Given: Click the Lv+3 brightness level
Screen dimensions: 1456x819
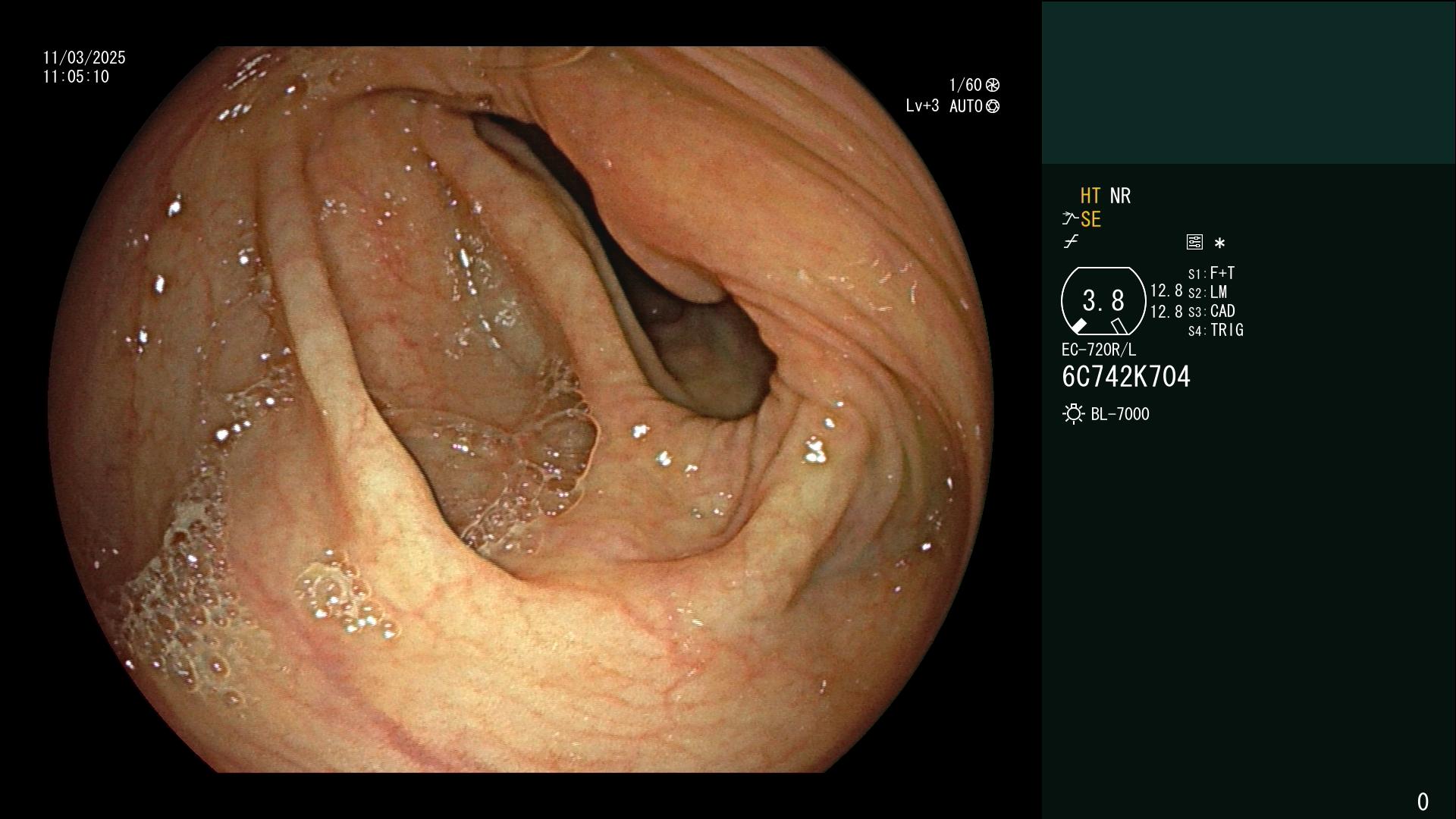Looking at the screenshot, I should (x=922, y=106).
